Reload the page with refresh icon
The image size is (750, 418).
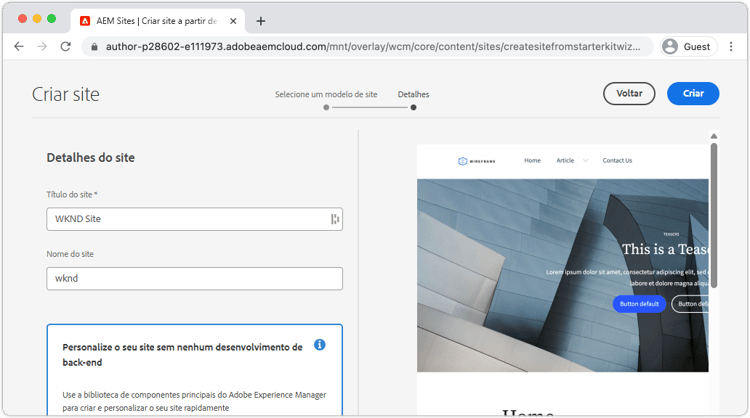coord(66,46)
